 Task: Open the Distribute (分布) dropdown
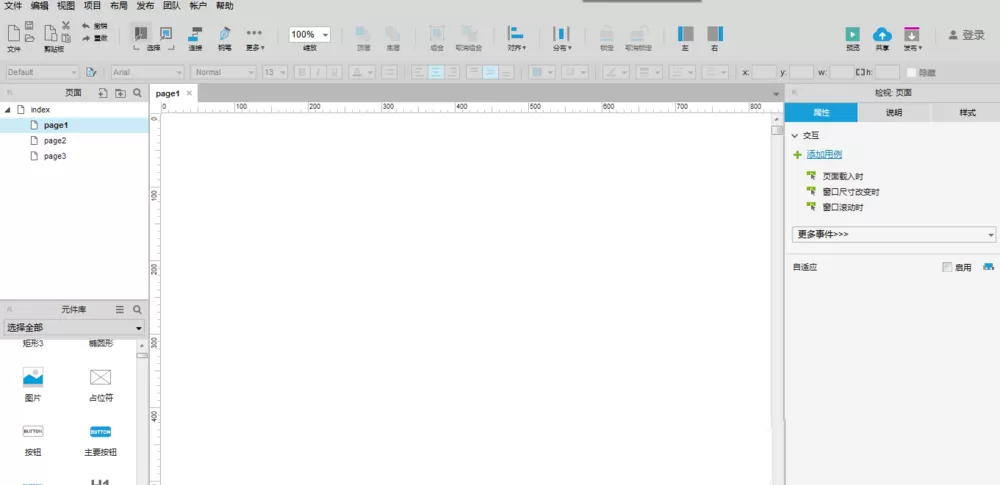[x=561, y=37]
